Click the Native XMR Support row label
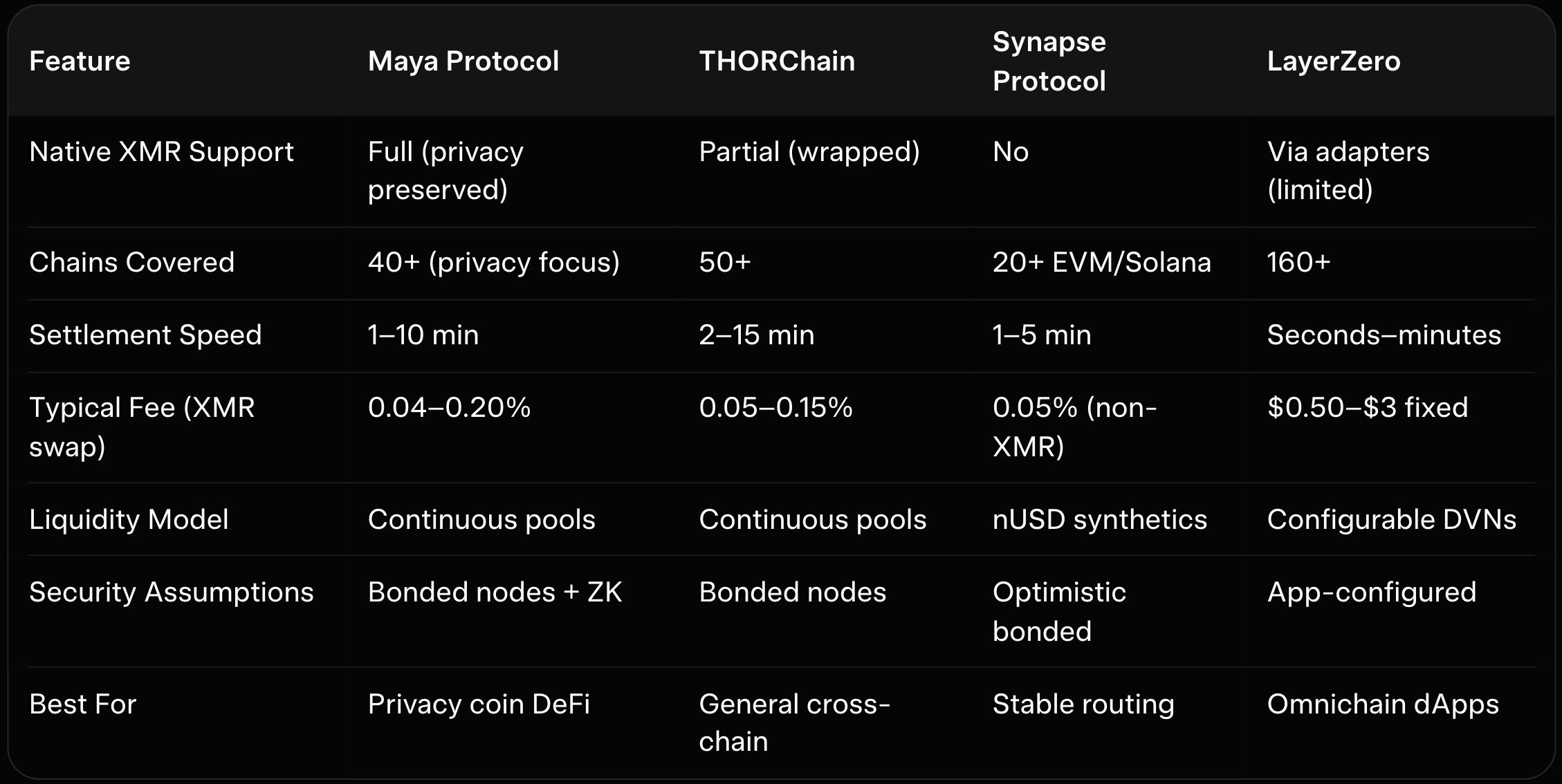 coord(161,151)
